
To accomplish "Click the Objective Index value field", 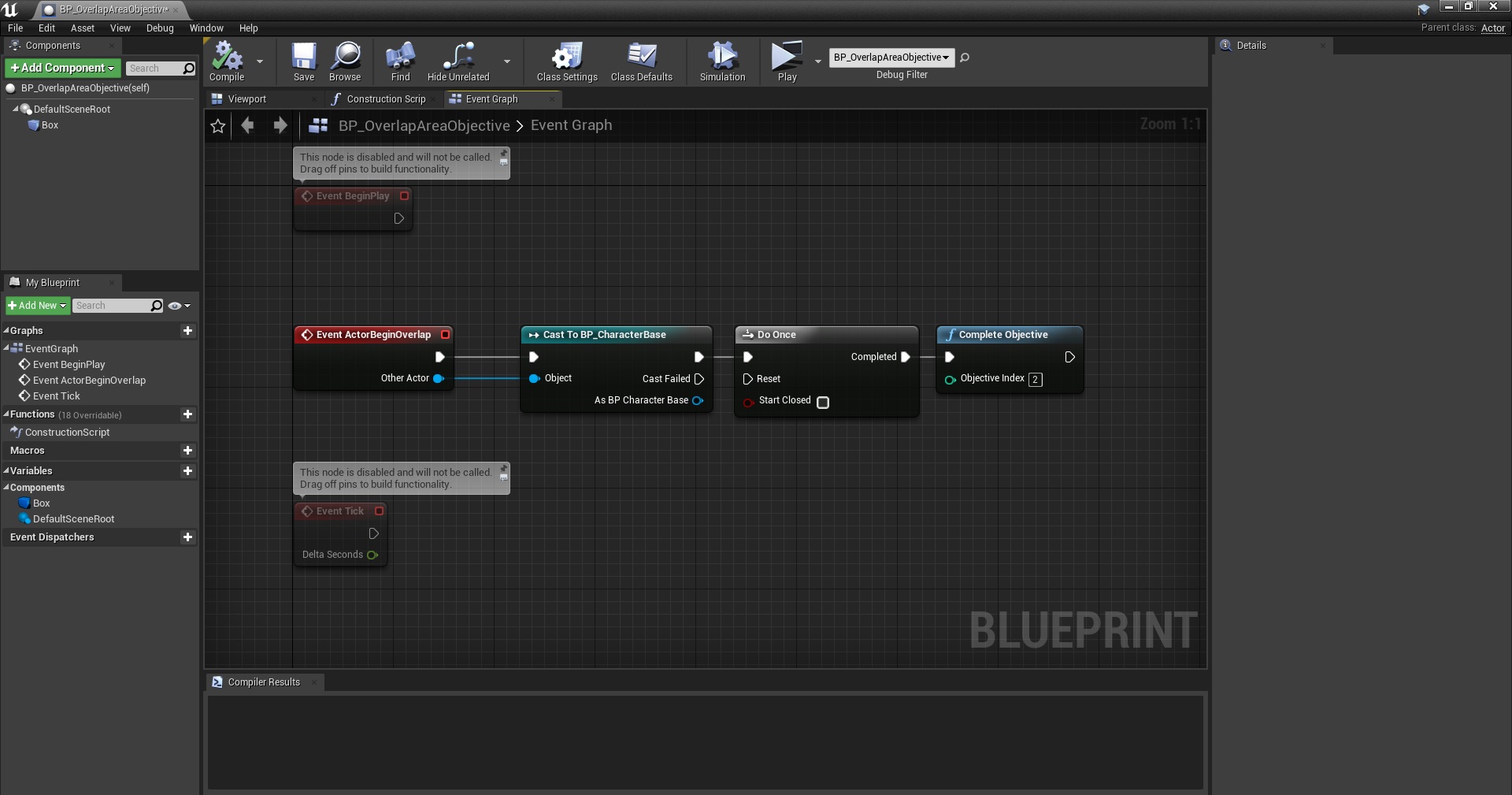I will click(1035, 380).
